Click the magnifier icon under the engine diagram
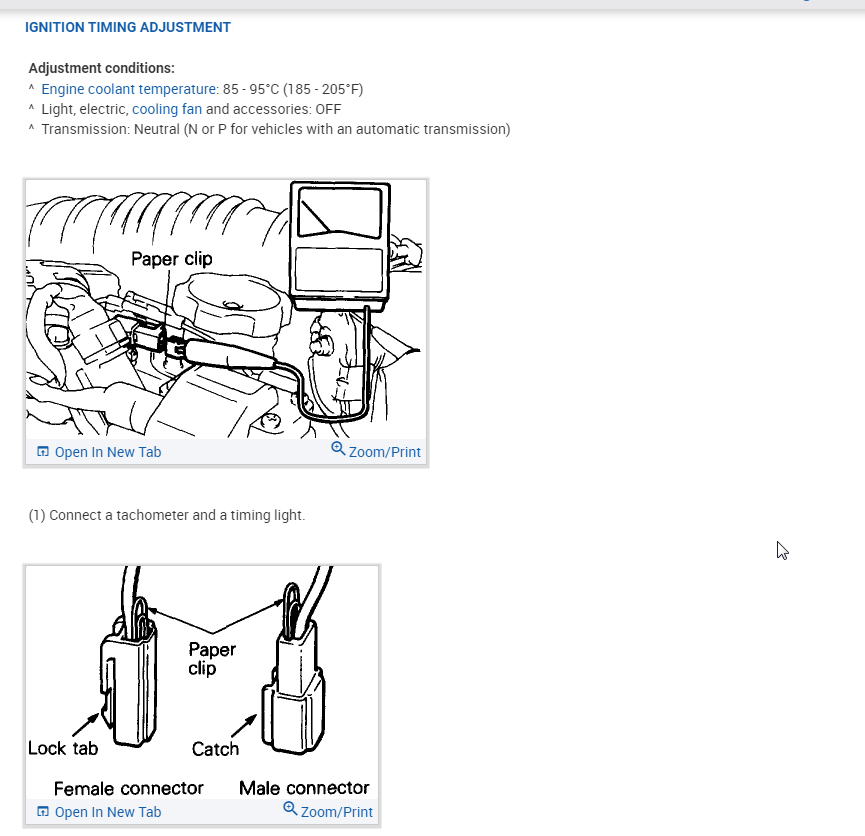The width and height of the screenshot is (865, 836). pos(338,449)
